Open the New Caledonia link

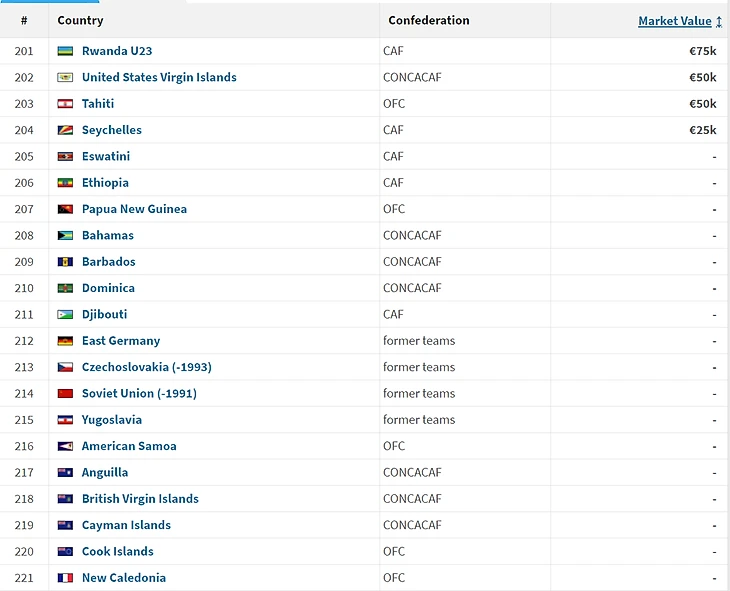pyautogui.click(x=124, y=577)
